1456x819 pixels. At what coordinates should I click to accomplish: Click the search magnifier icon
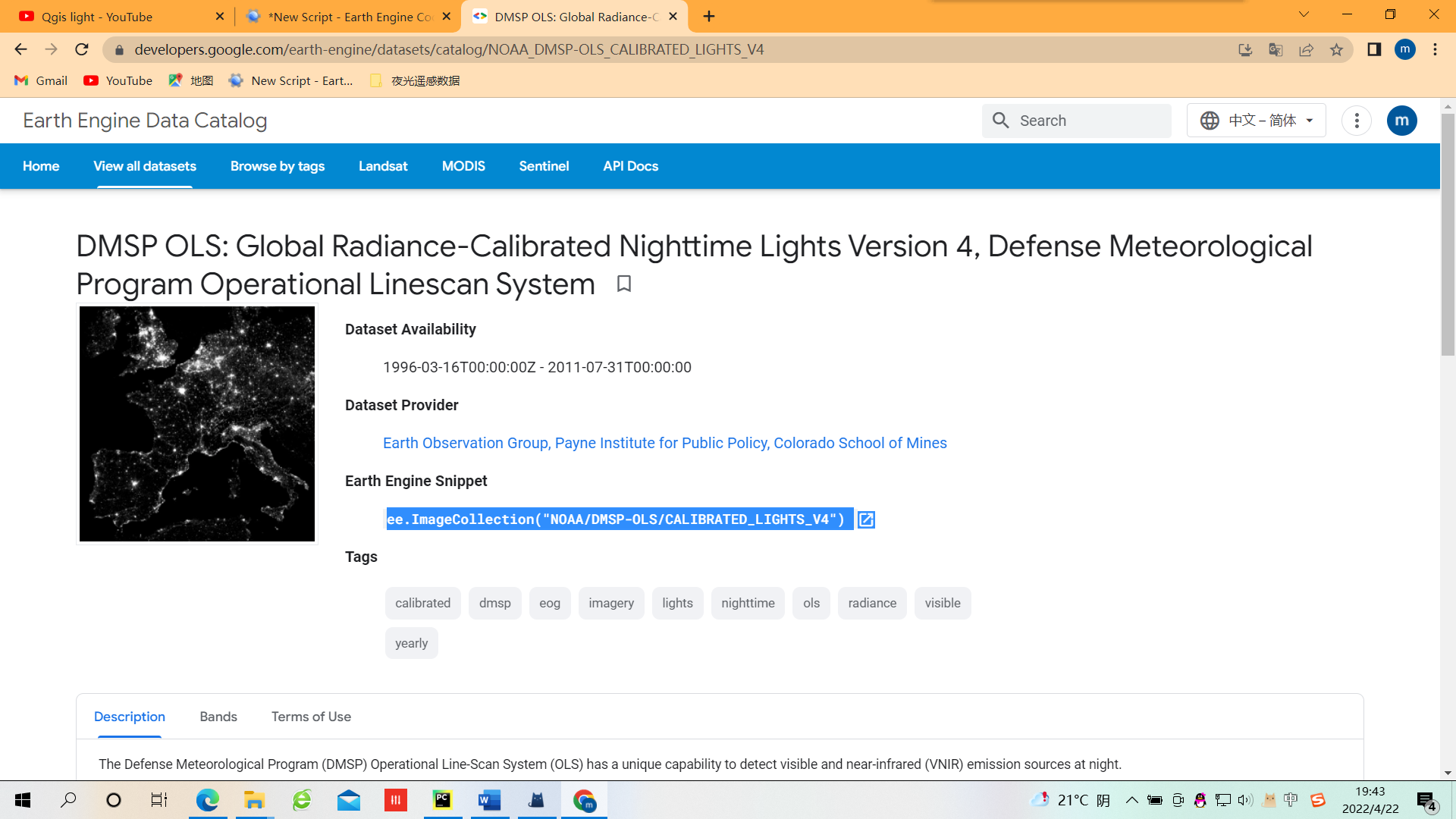coord(1000,121)
